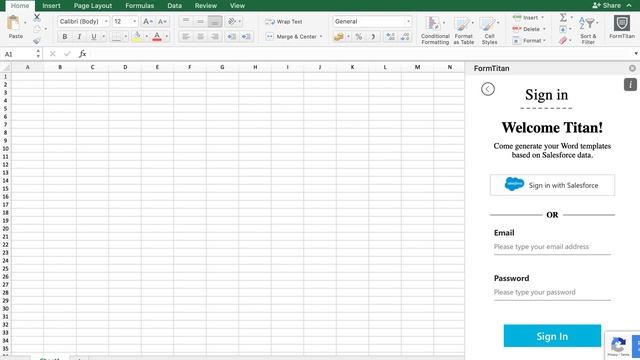Click the Email address field
This screenshot has height=360, width=640.
click(552, 247)
